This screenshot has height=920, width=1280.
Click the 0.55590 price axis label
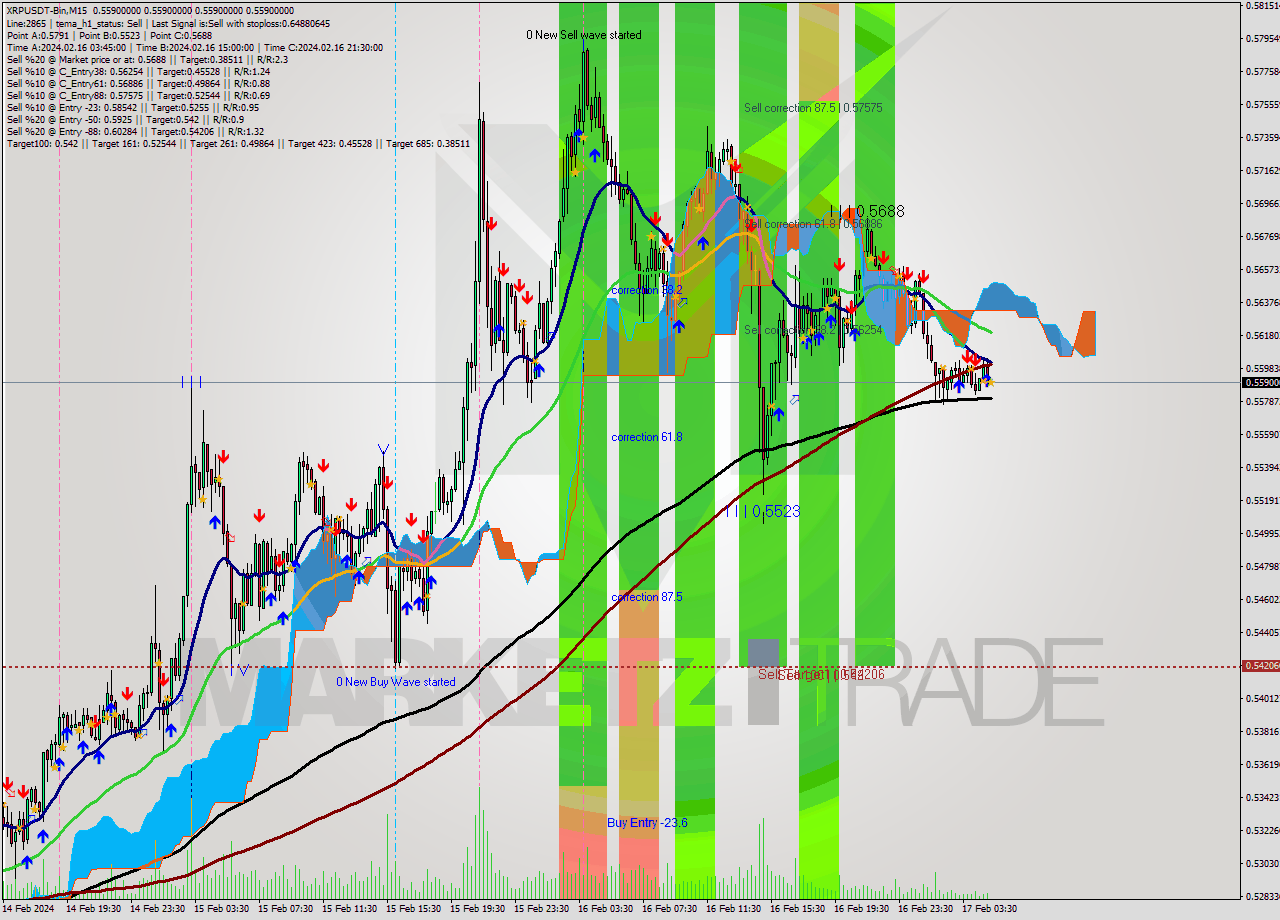[1263, 434]
